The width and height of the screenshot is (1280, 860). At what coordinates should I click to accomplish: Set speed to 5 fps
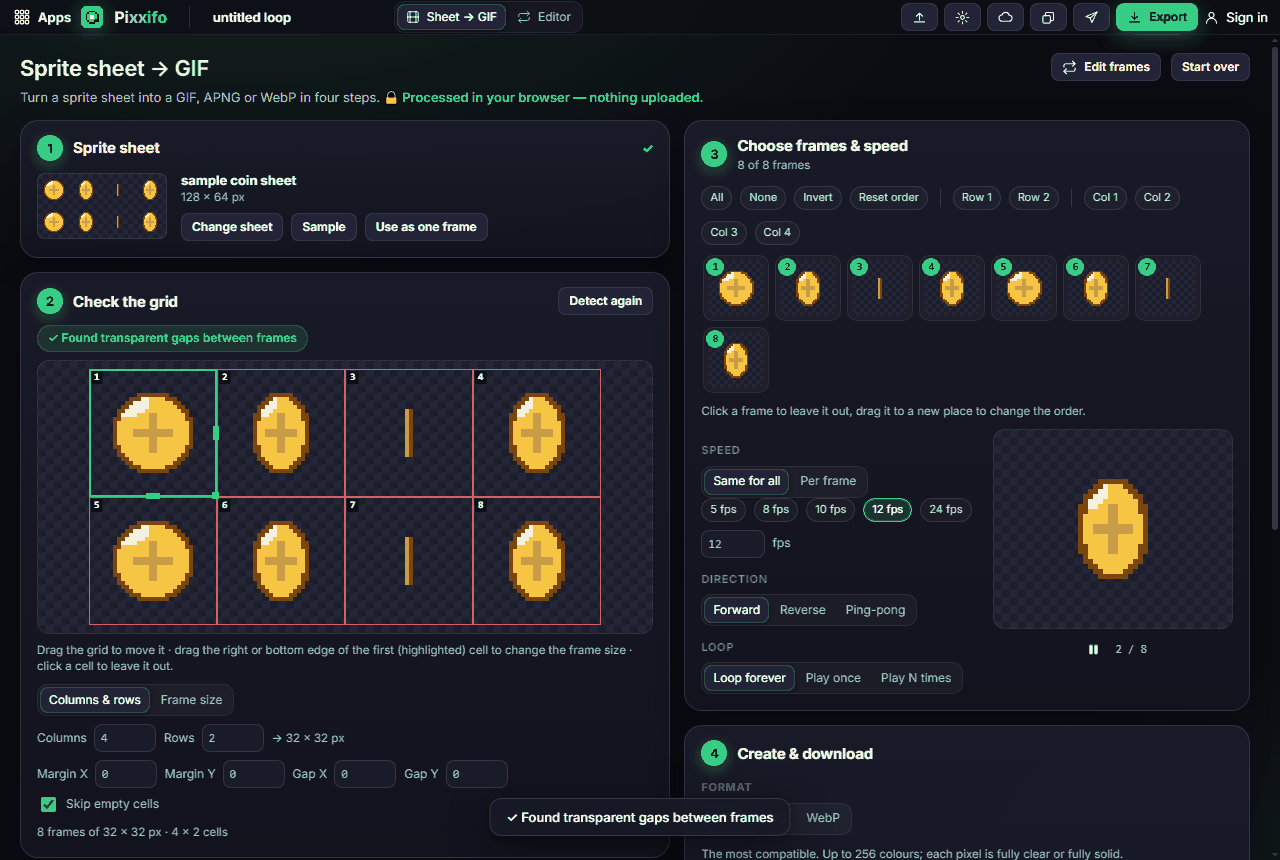tap(723, 510)
